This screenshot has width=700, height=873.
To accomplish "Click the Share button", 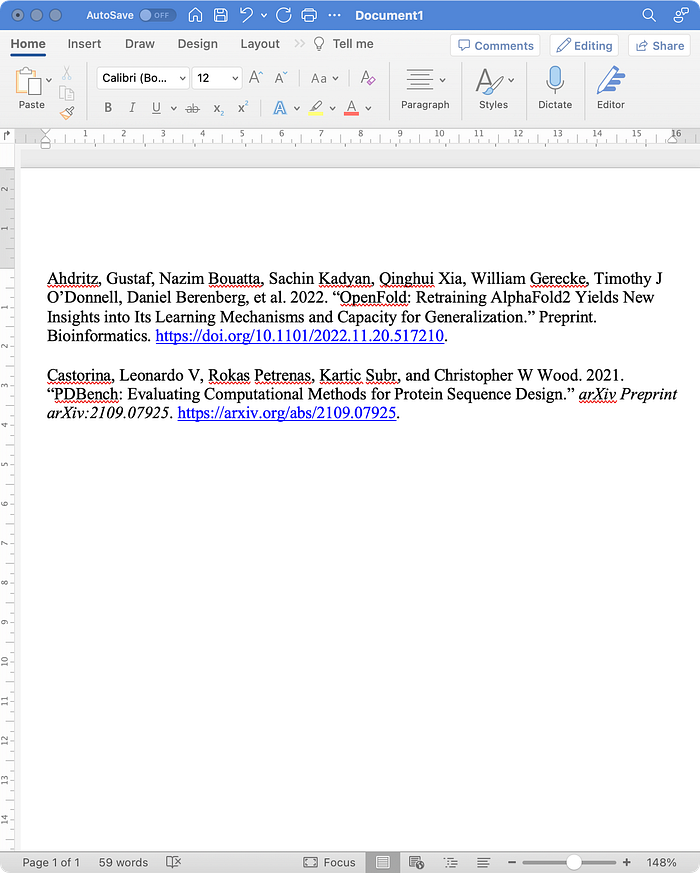I will pos(659,46).
